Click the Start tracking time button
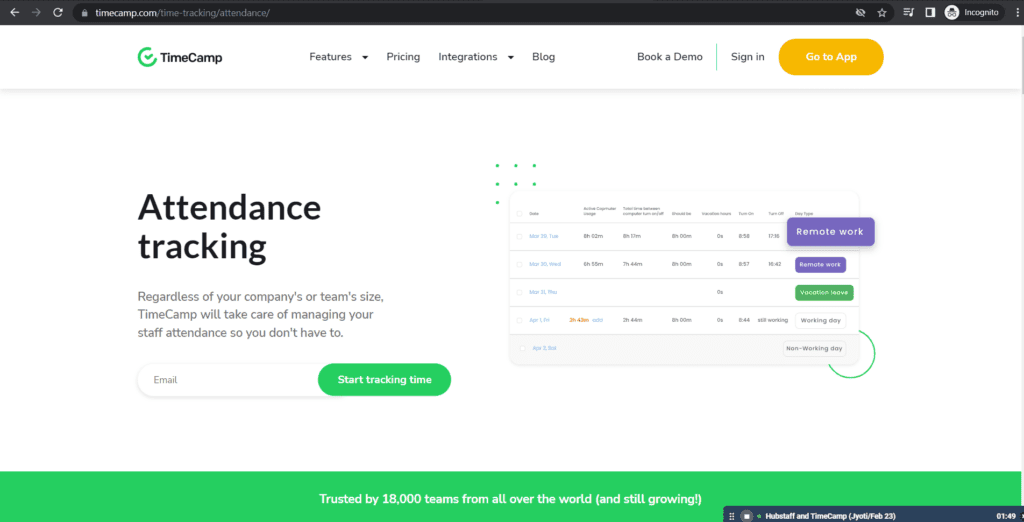The height and width of the screenshot is (522, 1024). [384, 380]
